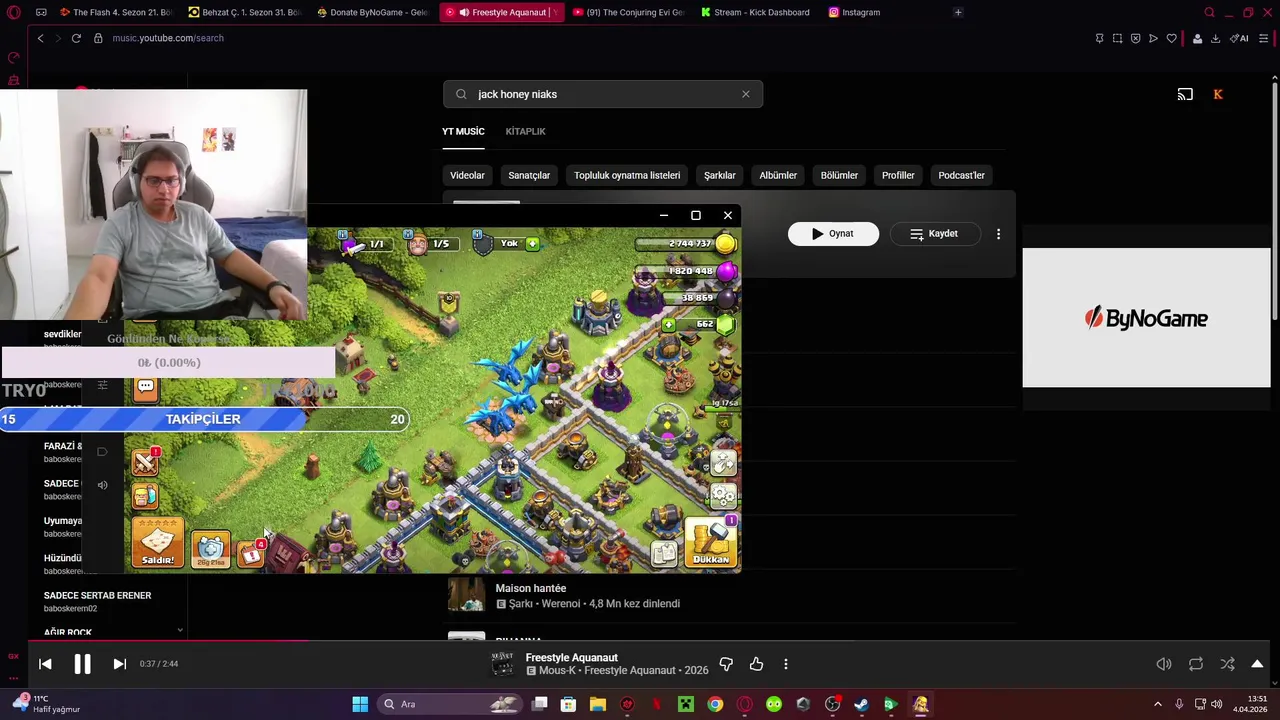The width and height of the screenshot is (1280, 720).
Task: Filter results by Podcast'ler chip
Action: (961, 175)
